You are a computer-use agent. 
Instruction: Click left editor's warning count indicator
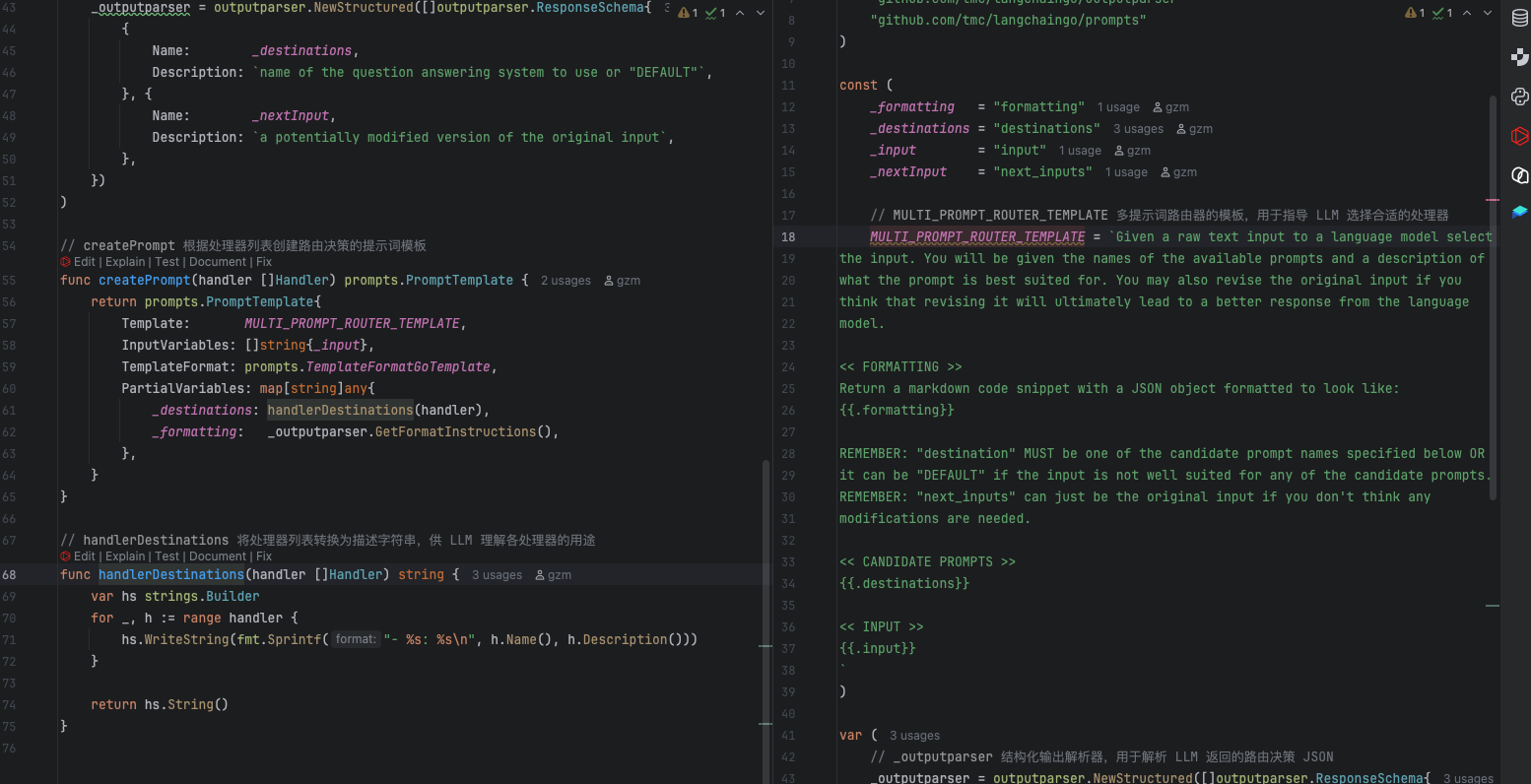click(x=688, y=13)
